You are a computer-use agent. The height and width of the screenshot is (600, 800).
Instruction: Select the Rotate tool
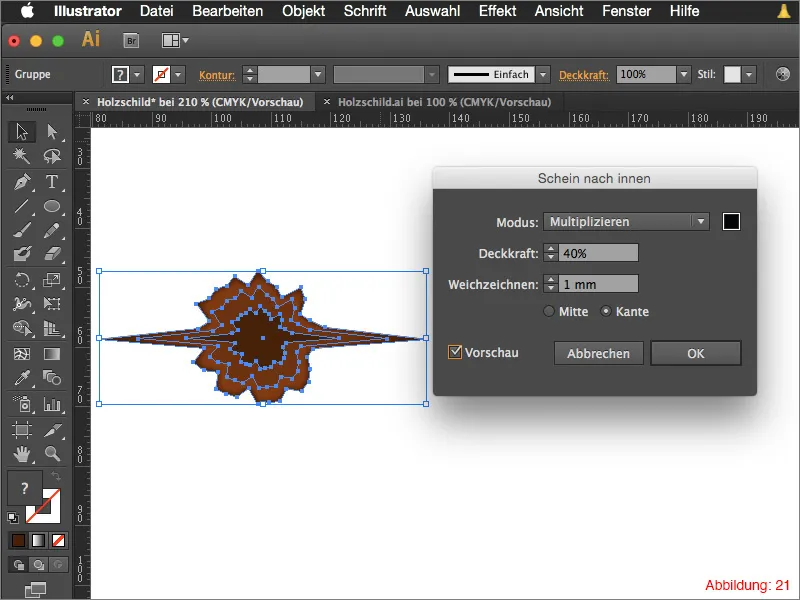pyautogui.click(x=22, y=280)
